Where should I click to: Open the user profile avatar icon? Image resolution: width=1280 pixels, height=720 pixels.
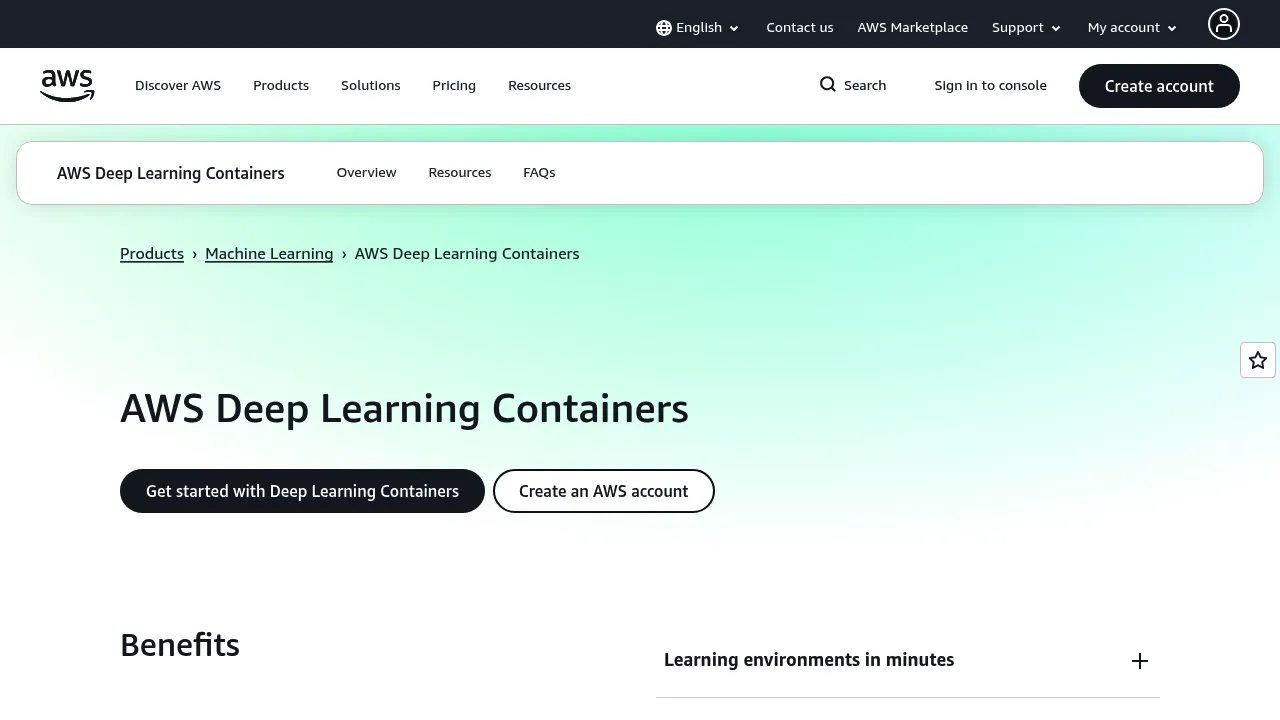(1224, 24)
